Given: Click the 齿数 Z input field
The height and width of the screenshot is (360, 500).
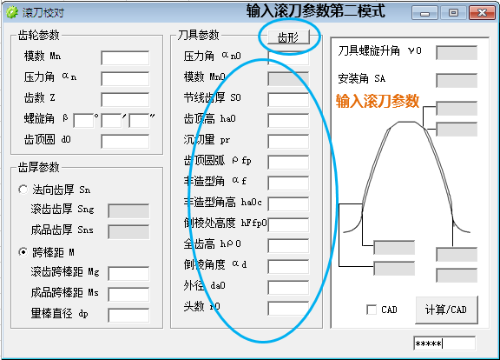Looking at the screenshot, I should click(125, 100).
